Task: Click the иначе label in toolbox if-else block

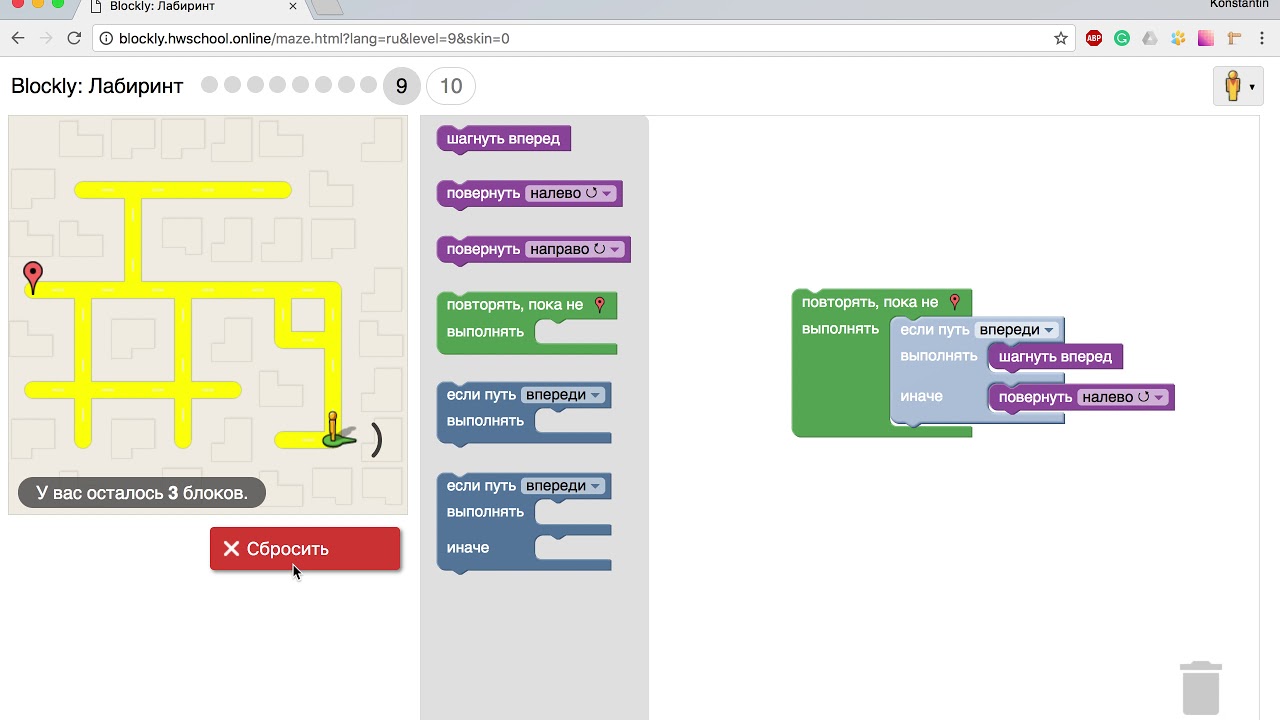Action: click(468, 548)
